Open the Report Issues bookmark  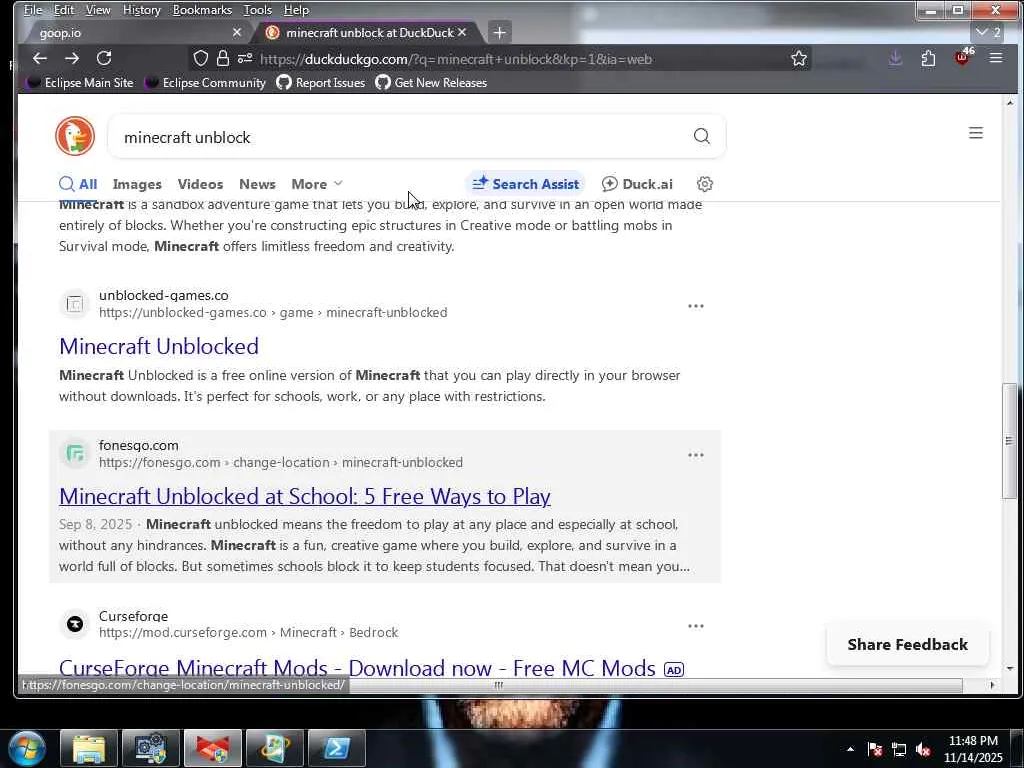click(321, 83)
